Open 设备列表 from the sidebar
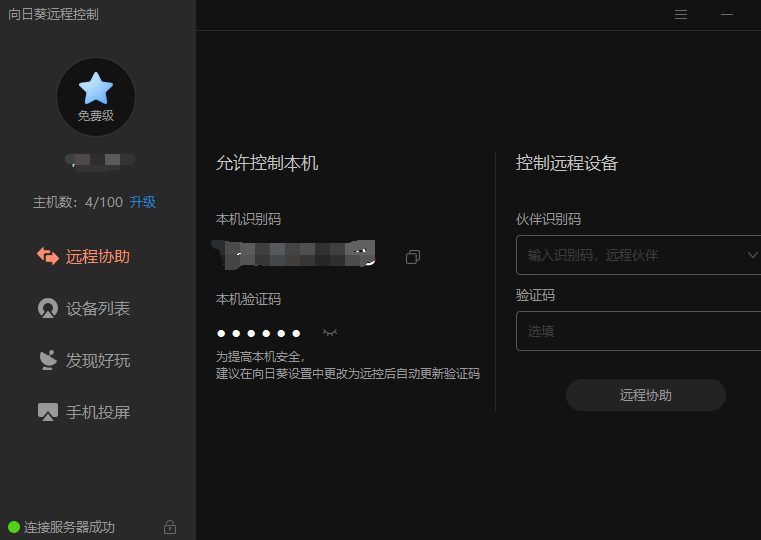 (83, 308)
